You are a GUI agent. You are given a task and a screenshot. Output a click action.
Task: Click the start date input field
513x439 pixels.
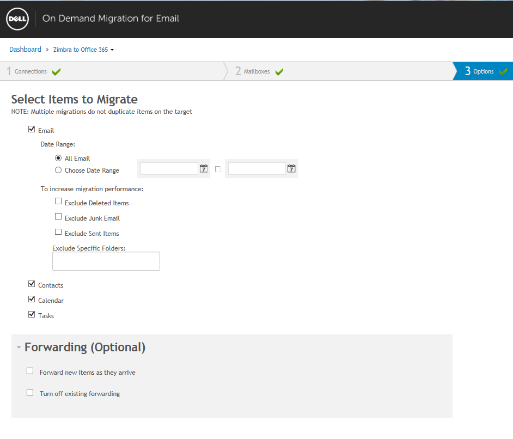169,169
